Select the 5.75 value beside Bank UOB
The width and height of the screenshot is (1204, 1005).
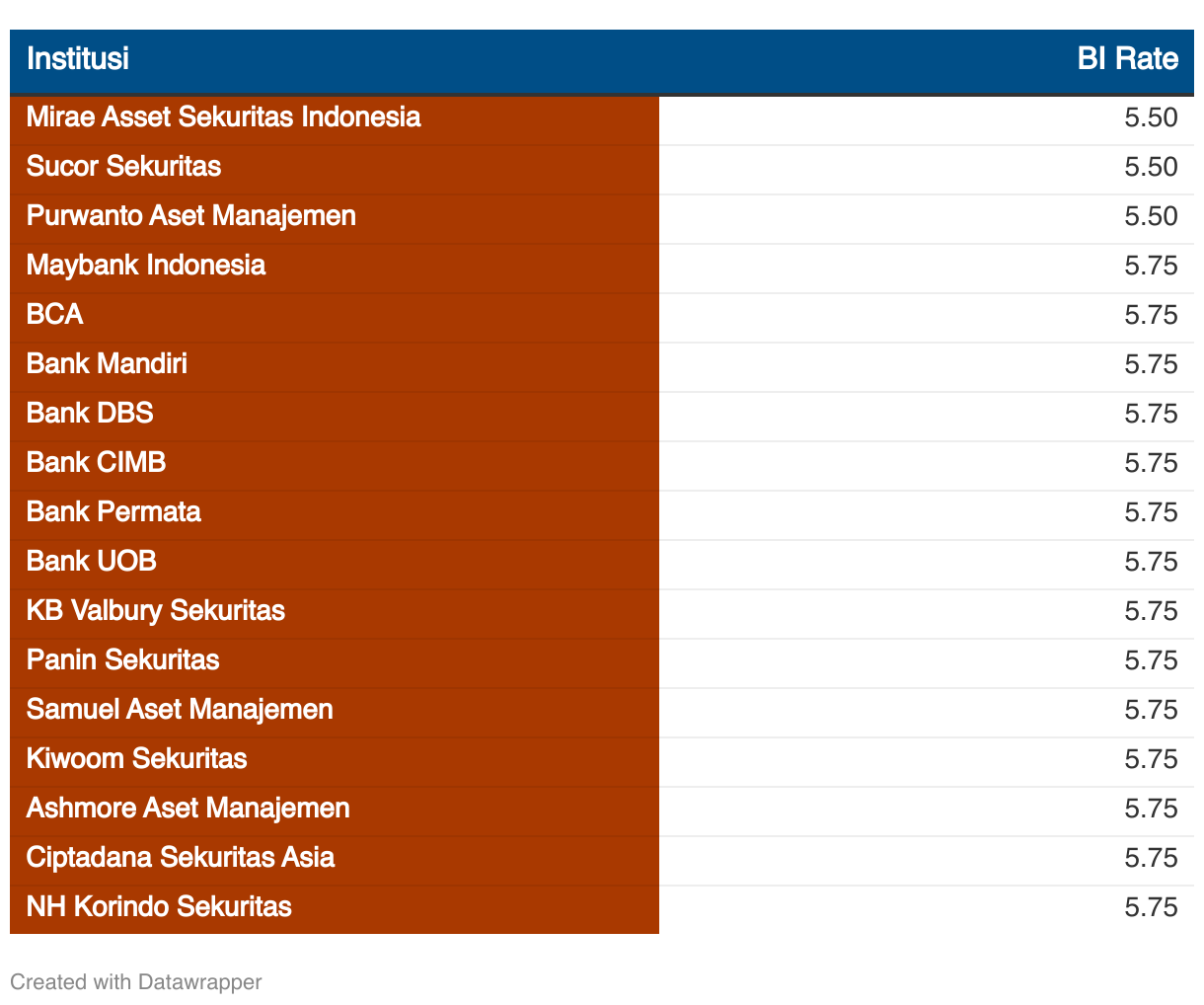pyautogui.click(x=1151, y=562)
